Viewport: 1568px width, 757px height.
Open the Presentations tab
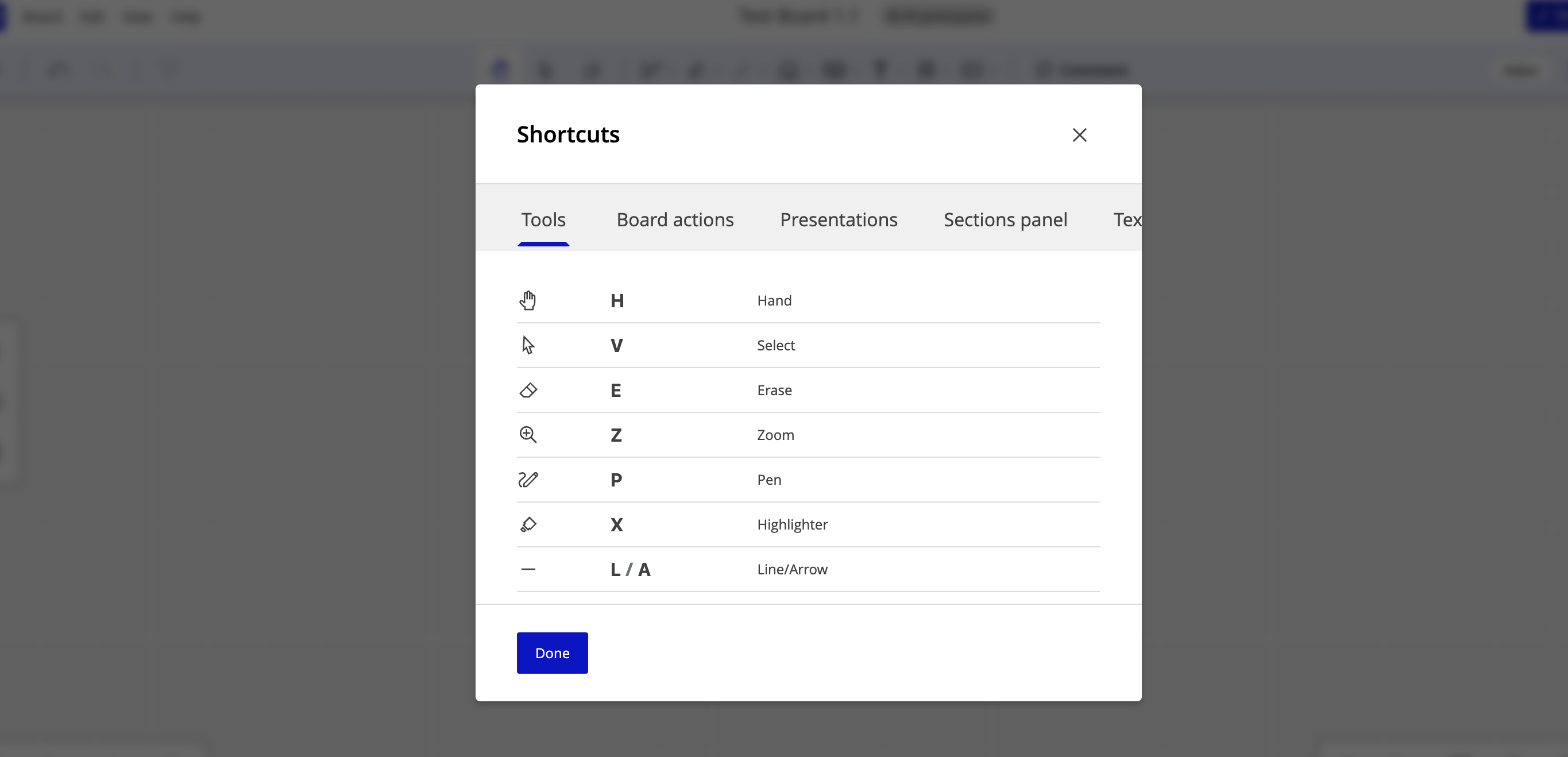838,219
